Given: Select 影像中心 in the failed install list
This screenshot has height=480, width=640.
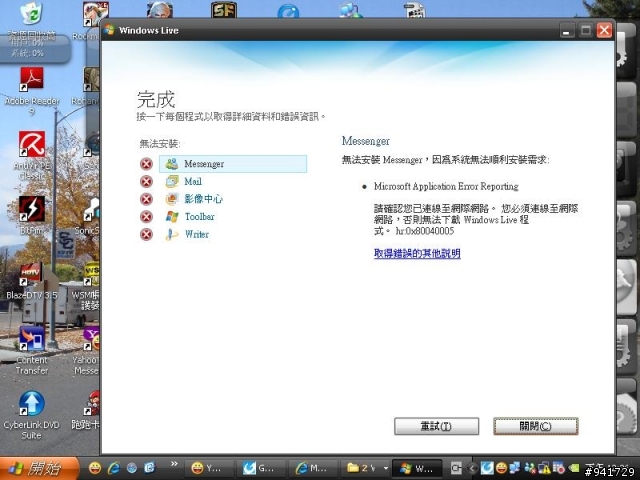Looking at the screenshot, I should [x=203, y=199].
